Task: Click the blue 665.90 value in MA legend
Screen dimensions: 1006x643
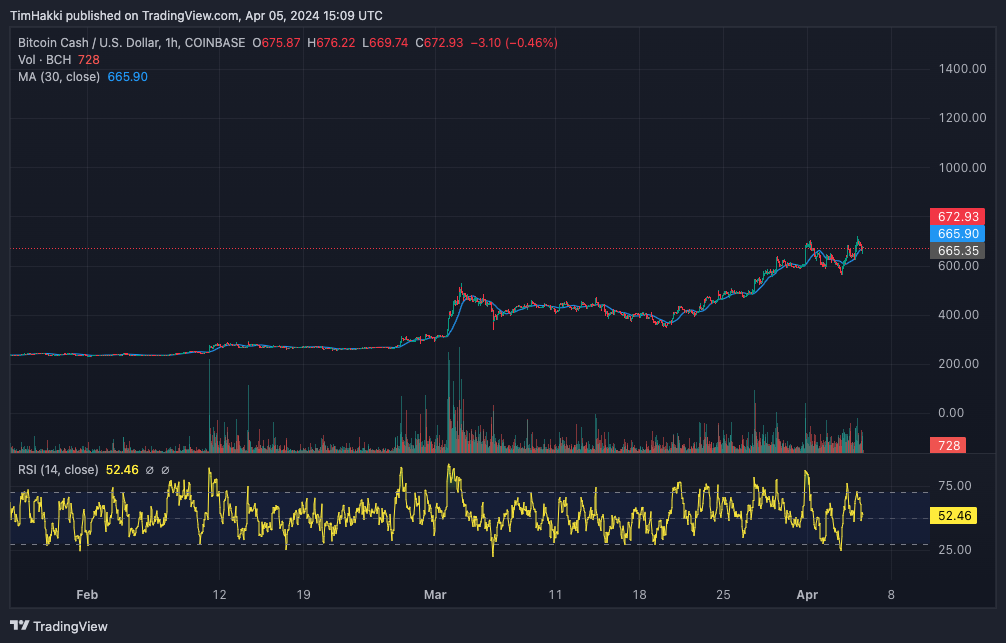Action: (127, 77)
